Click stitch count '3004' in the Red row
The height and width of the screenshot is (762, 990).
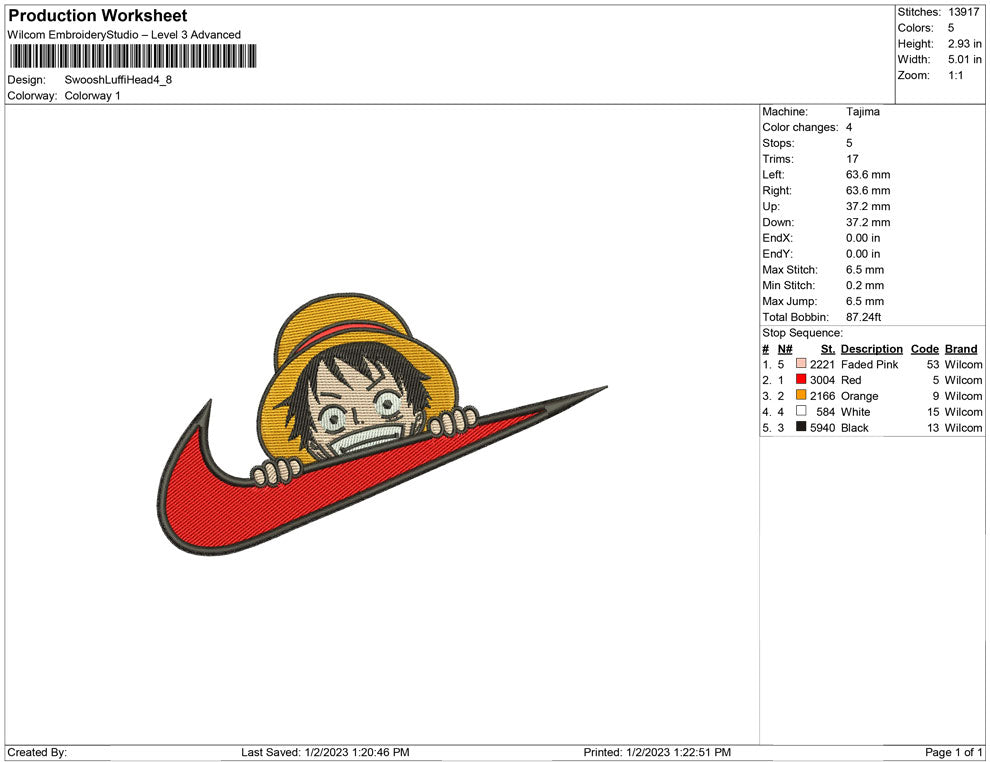pyautogui.click(x=822, y=380)
